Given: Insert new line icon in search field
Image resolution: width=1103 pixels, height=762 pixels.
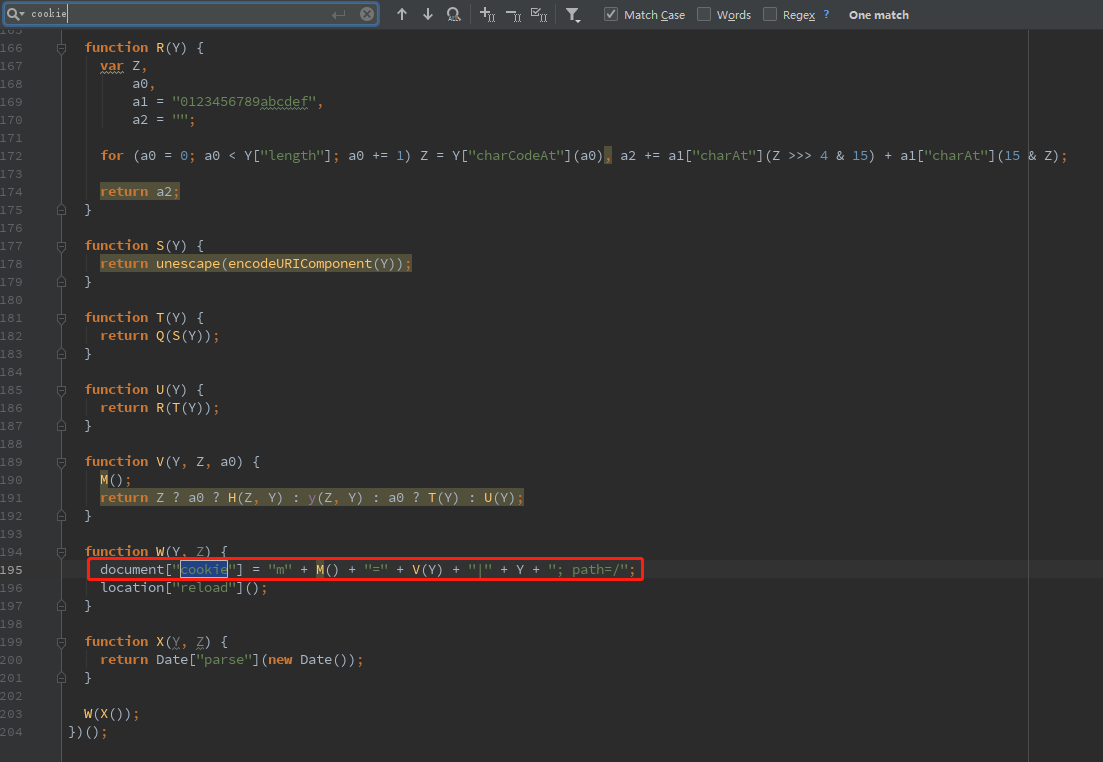Looking at the screenshot, I should coord(339,14).
